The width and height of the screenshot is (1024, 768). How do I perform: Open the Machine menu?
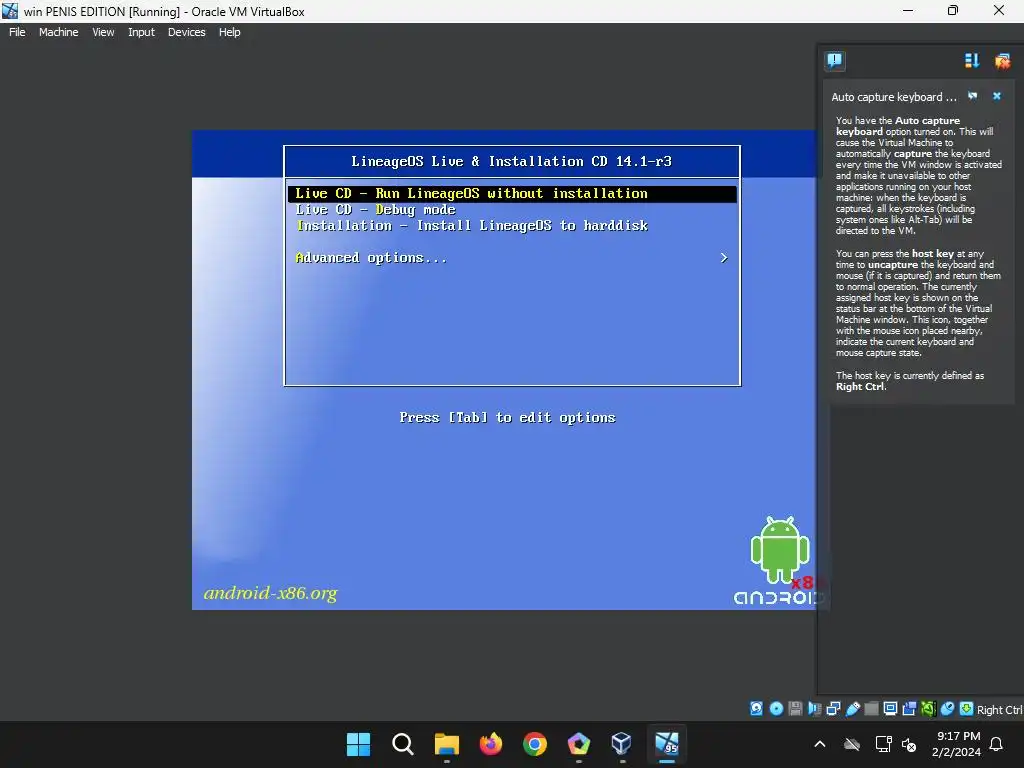(x=58, y=32)
